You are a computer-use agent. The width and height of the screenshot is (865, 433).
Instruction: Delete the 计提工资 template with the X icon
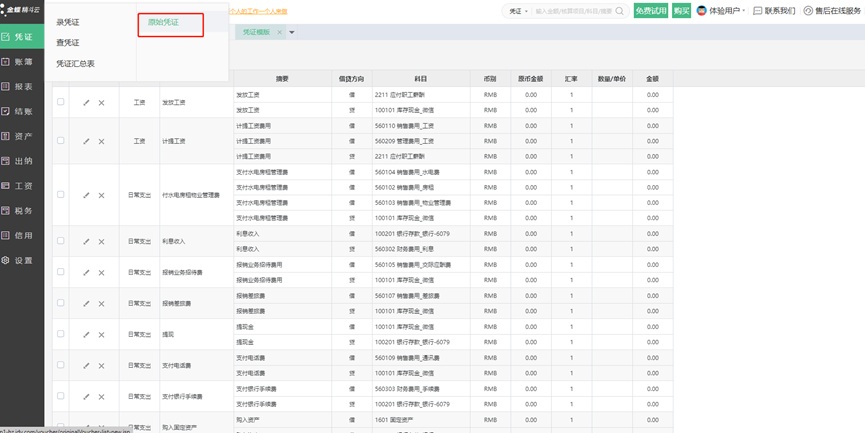click(102, 141)
